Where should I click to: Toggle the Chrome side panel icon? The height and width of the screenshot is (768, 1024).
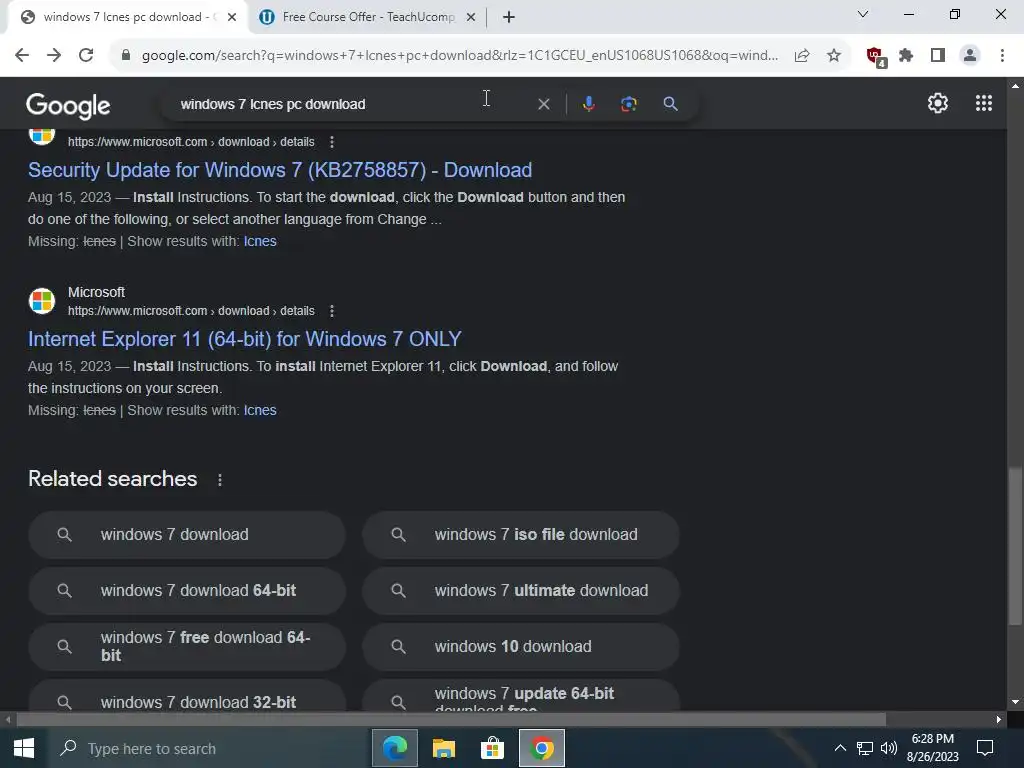[938, 56]
